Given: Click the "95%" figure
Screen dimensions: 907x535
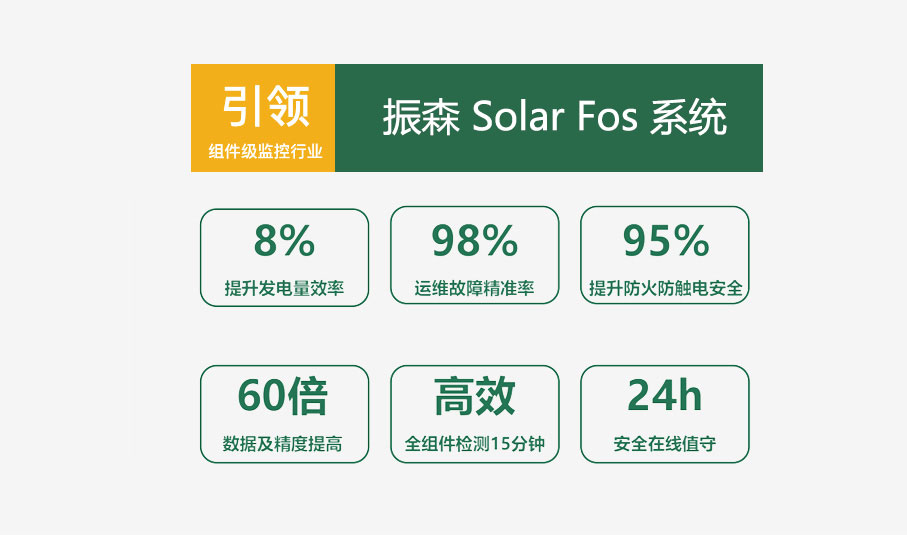Looking at the screenshot, I should pos(665,241).
